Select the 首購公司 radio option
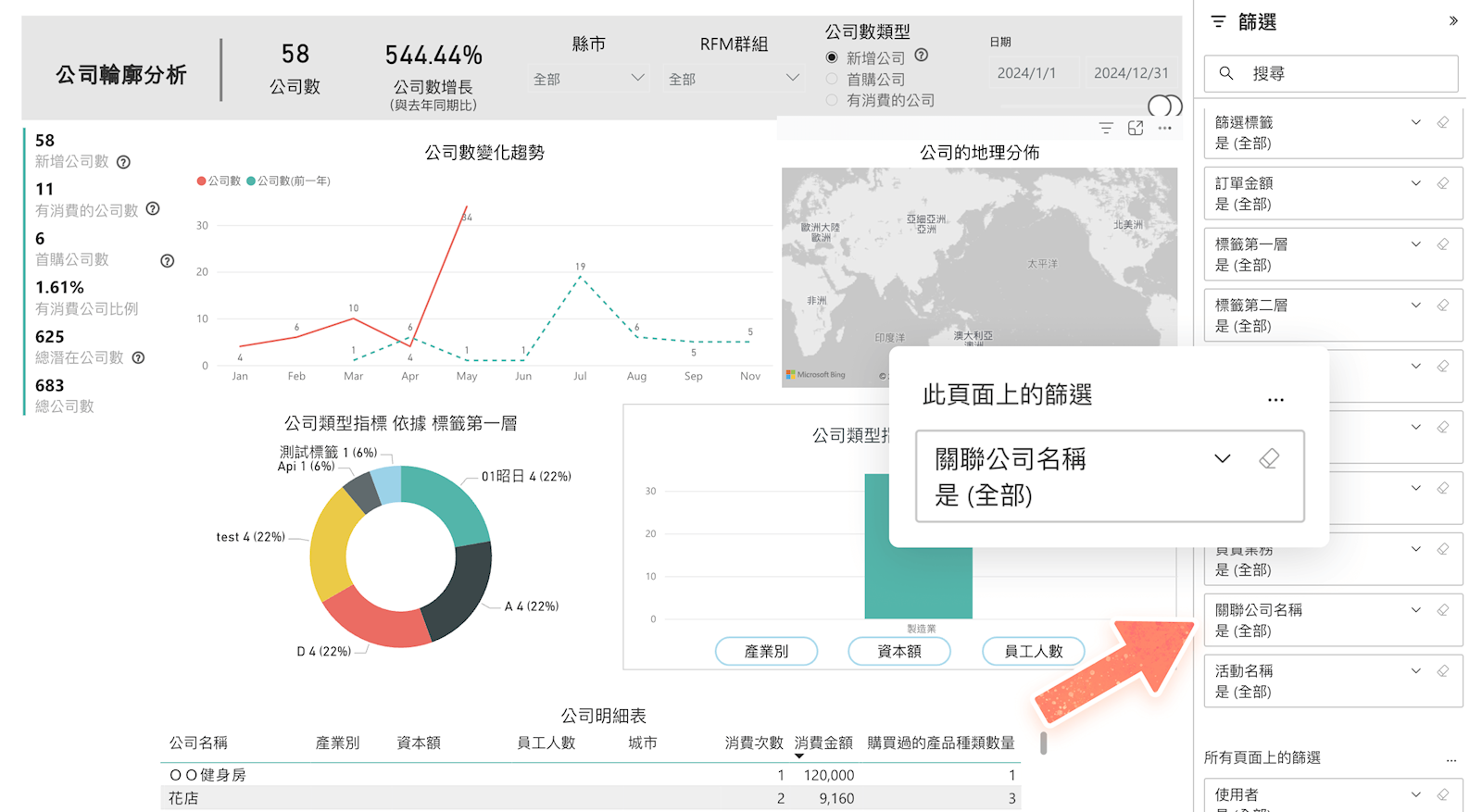Viewport: 1482px width, 812px height. (x=832, y=80)
